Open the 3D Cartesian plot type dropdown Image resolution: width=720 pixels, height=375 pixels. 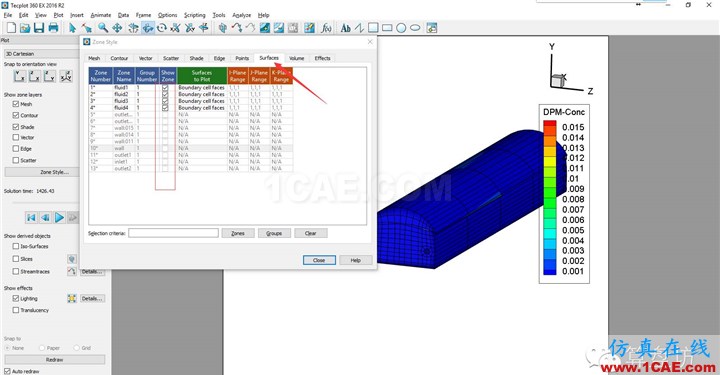pos(41,54)
